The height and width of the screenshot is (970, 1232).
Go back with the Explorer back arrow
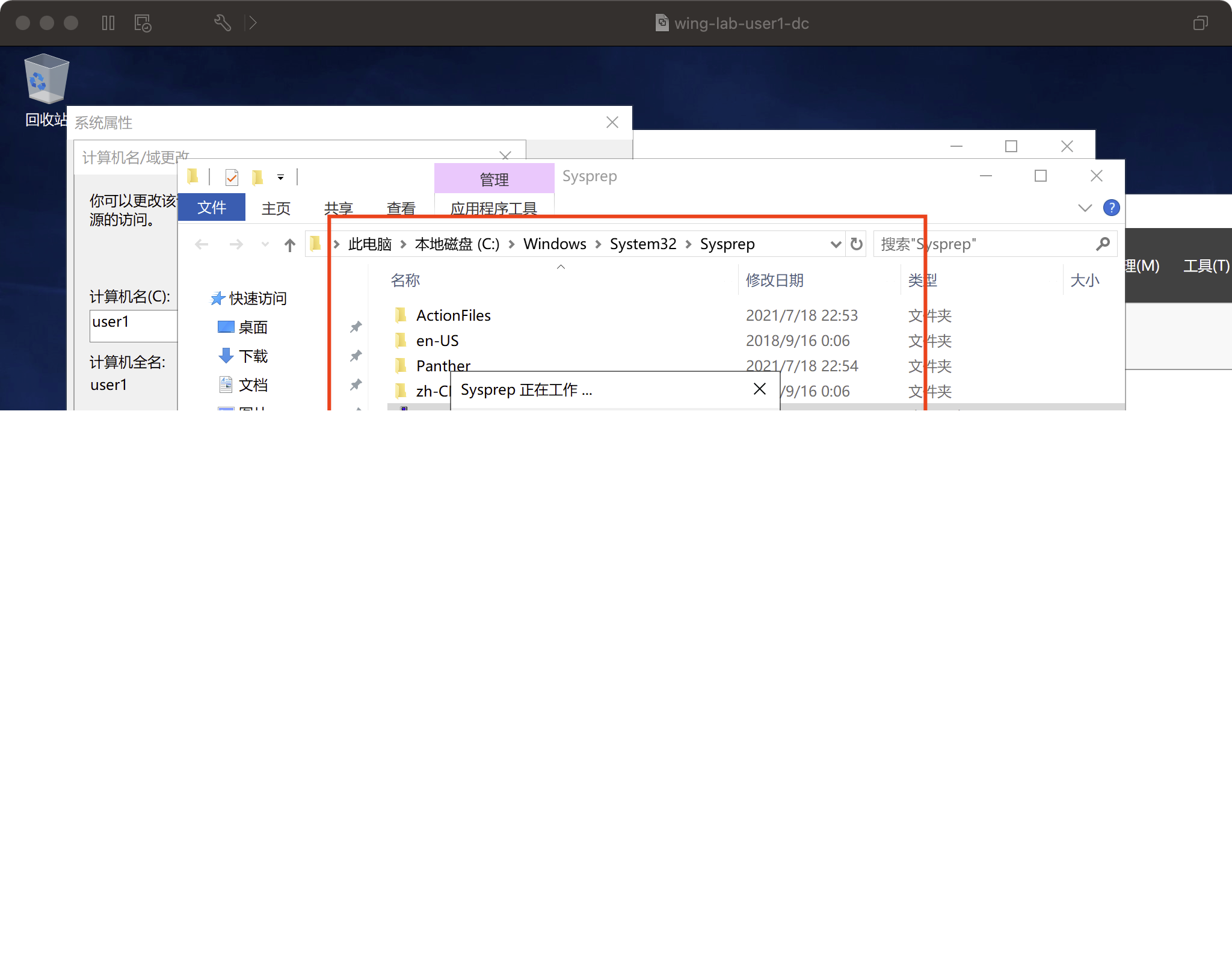pos(202,244)
